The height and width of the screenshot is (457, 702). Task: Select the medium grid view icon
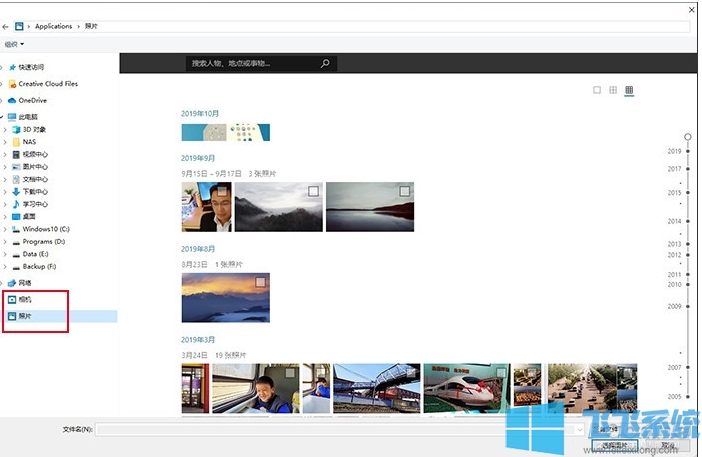pyautogui.click(x=613, y=90)
